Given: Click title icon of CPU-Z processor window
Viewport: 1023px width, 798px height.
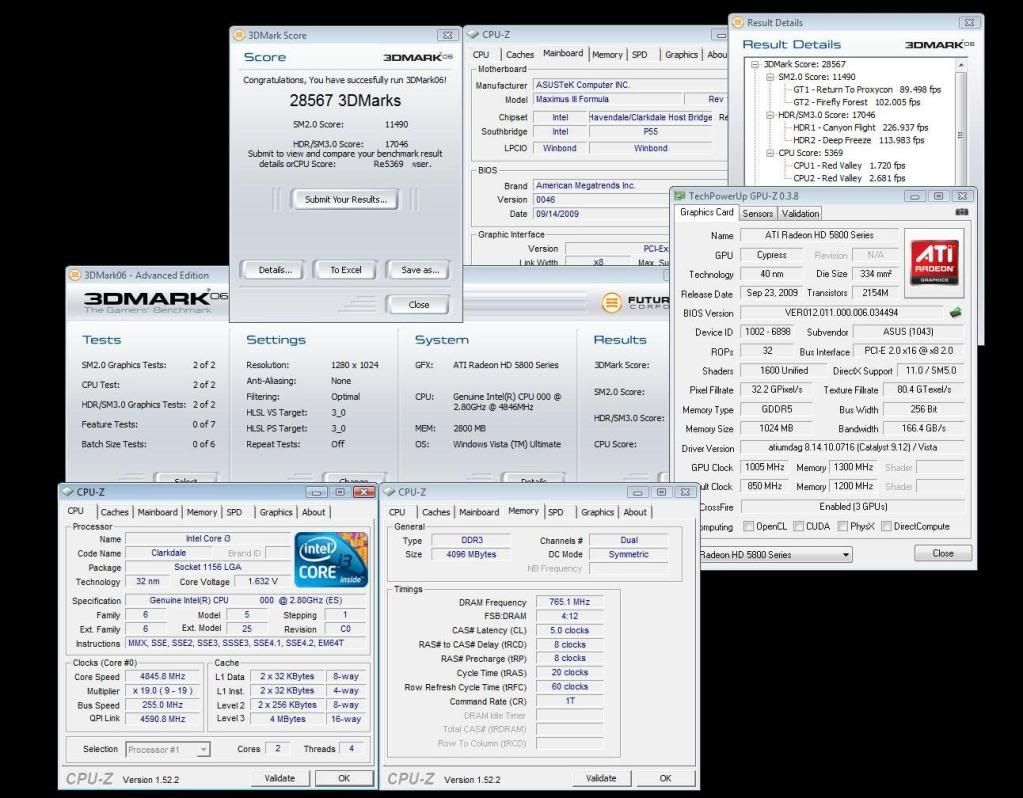Looking at the screenshot, I should coord(68,492).
